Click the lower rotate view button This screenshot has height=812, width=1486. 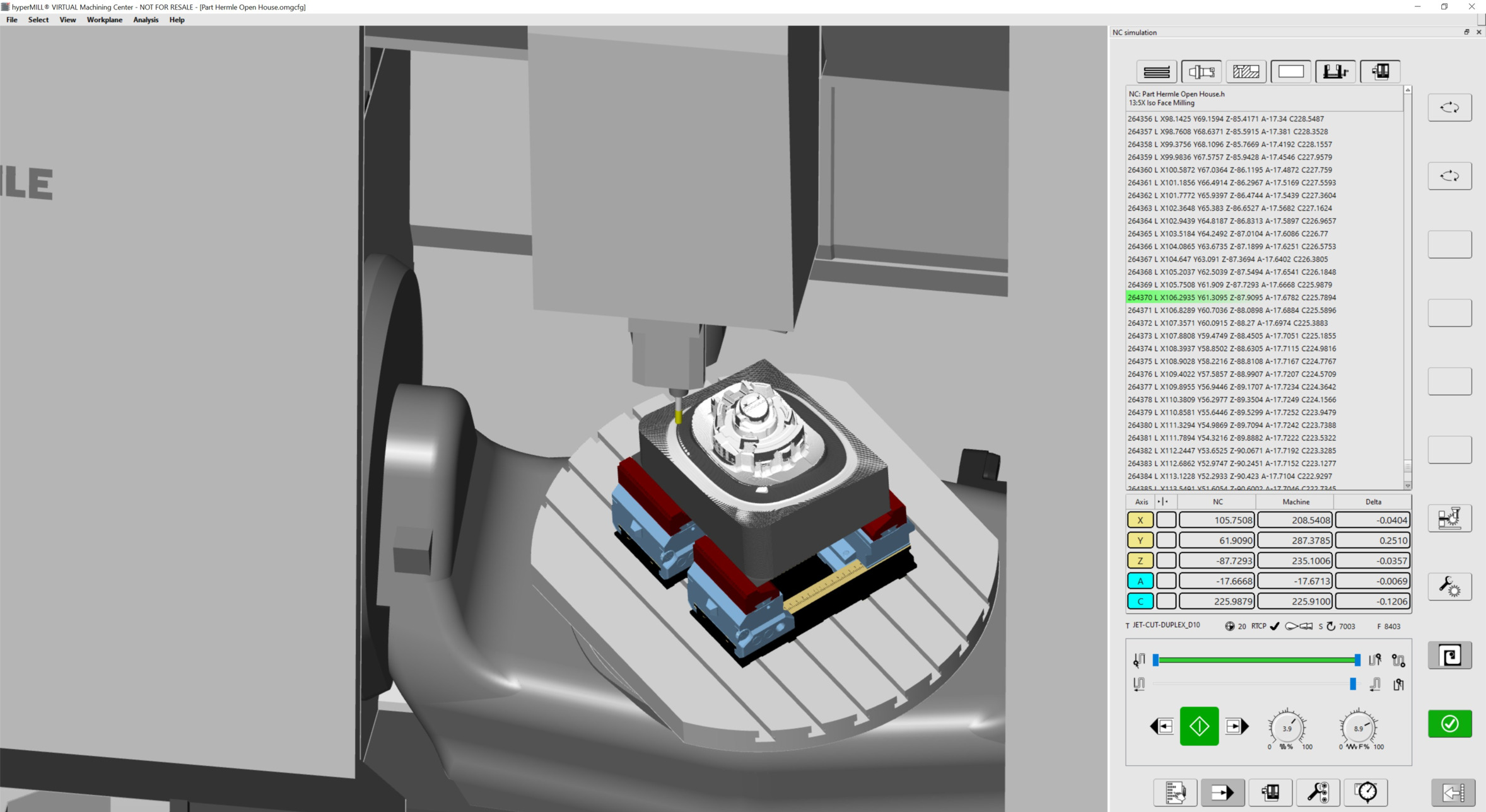pyautogui.click(x=1449, y=176)
